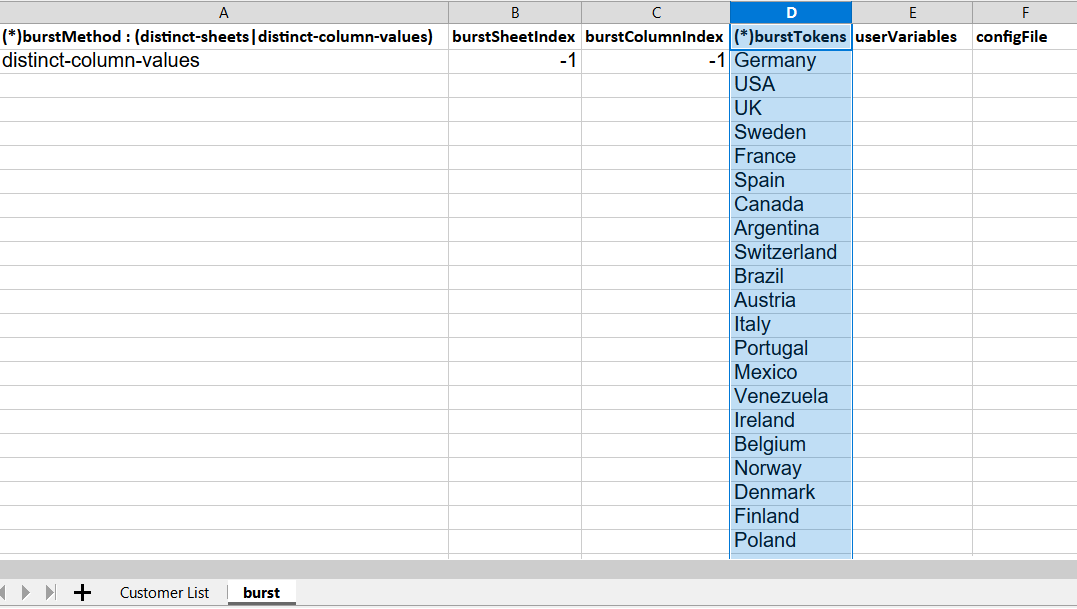Select column F header
Viewport: 1077px width, 609px height.
1025,12
